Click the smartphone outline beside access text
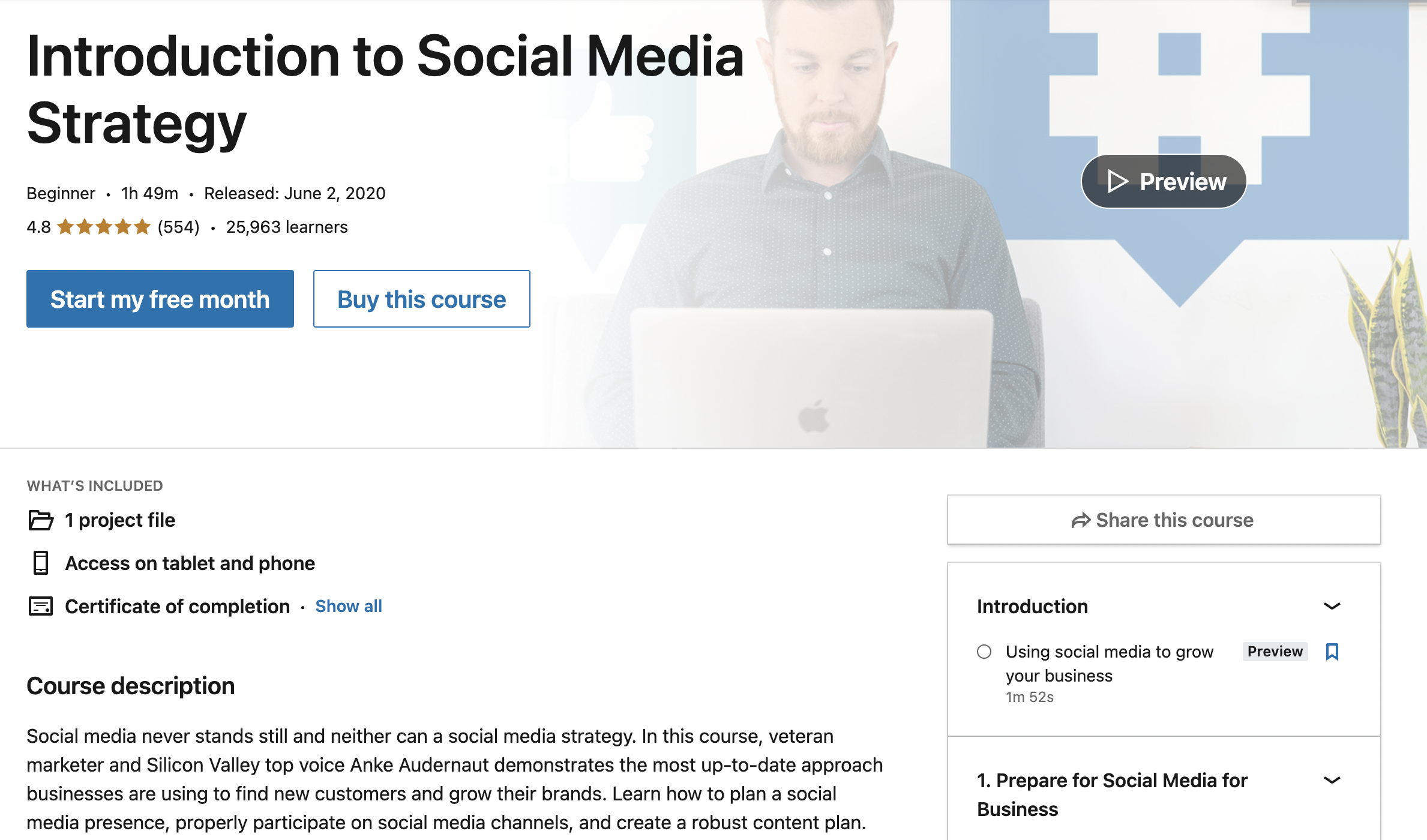1427x840 pixels. tap(41, 563)
